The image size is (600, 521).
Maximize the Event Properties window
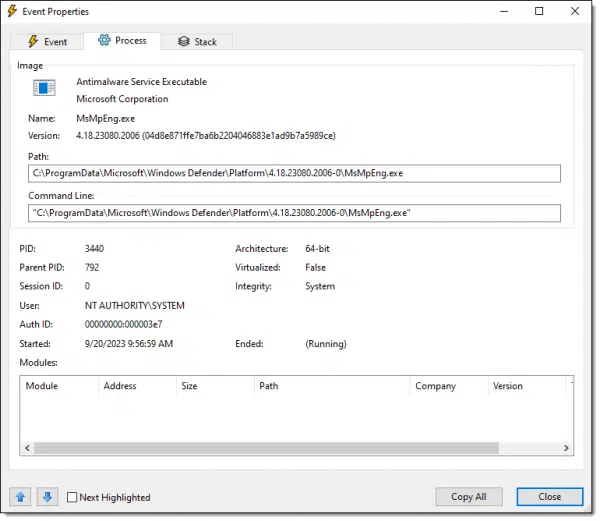[539, 11]
